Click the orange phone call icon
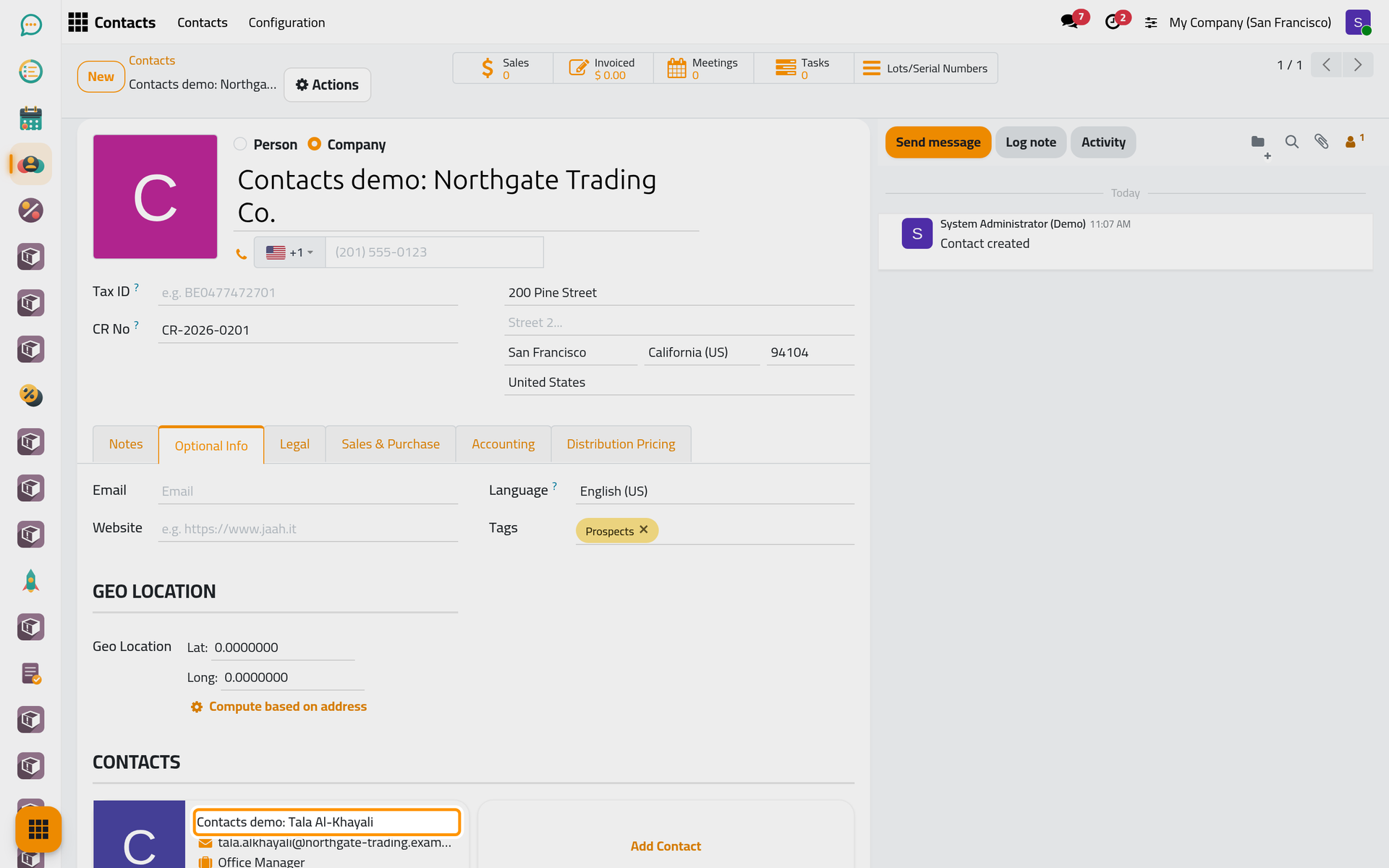The width and height of the screenshot is (1389, 868). click(242, 254)
